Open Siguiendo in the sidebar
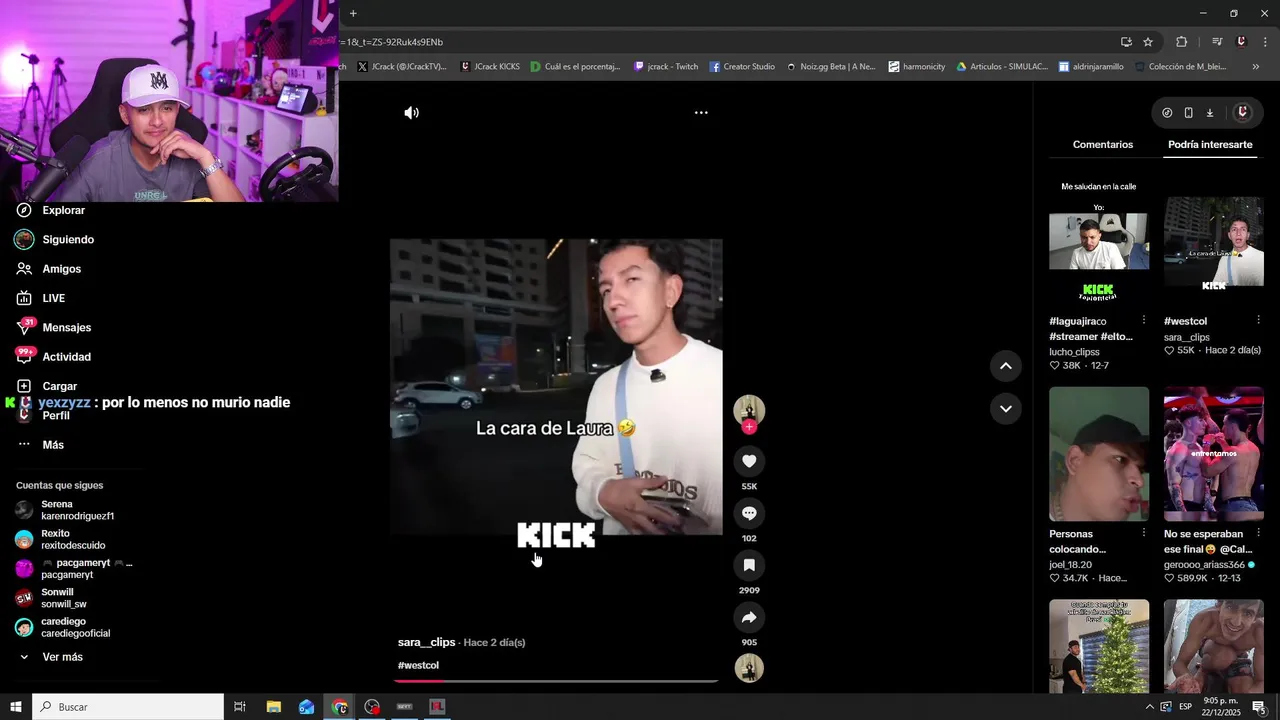 click(x=68, y=240)
